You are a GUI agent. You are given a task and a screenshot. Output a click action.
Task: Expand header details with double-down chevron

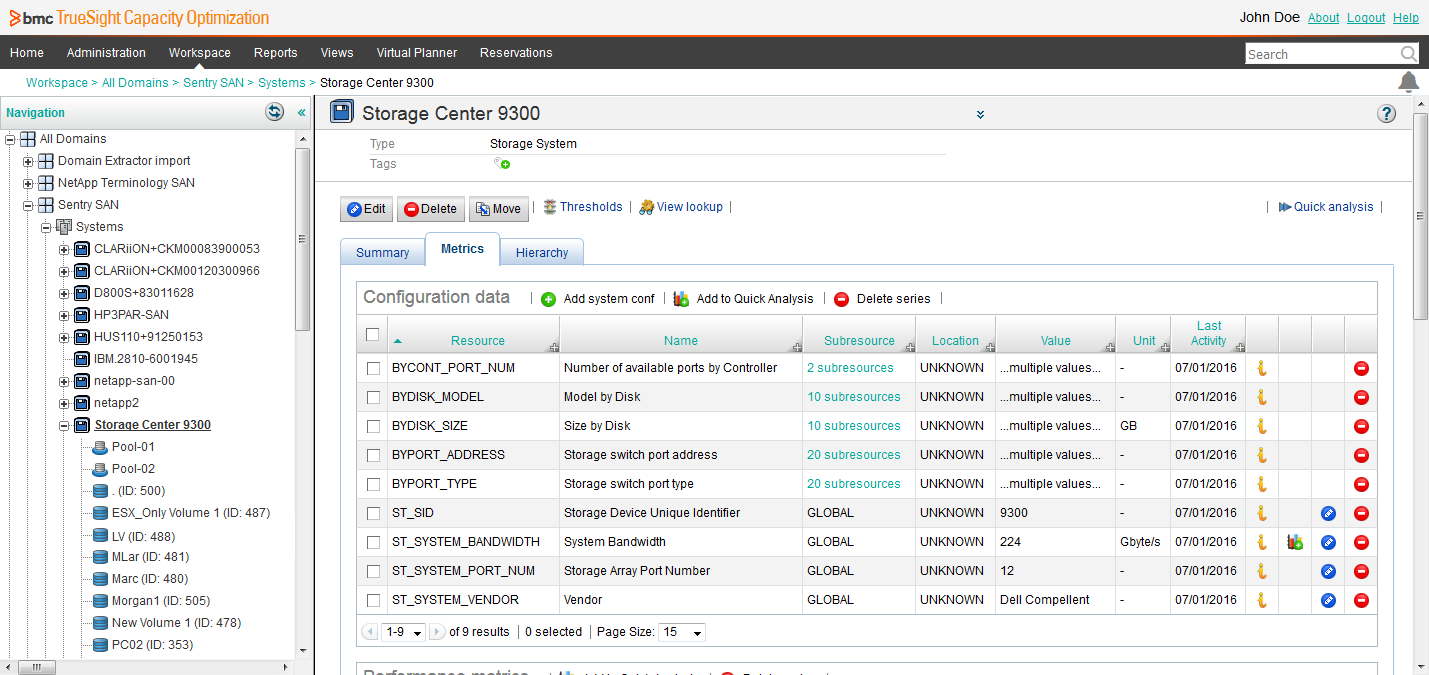tap(981, 114)
